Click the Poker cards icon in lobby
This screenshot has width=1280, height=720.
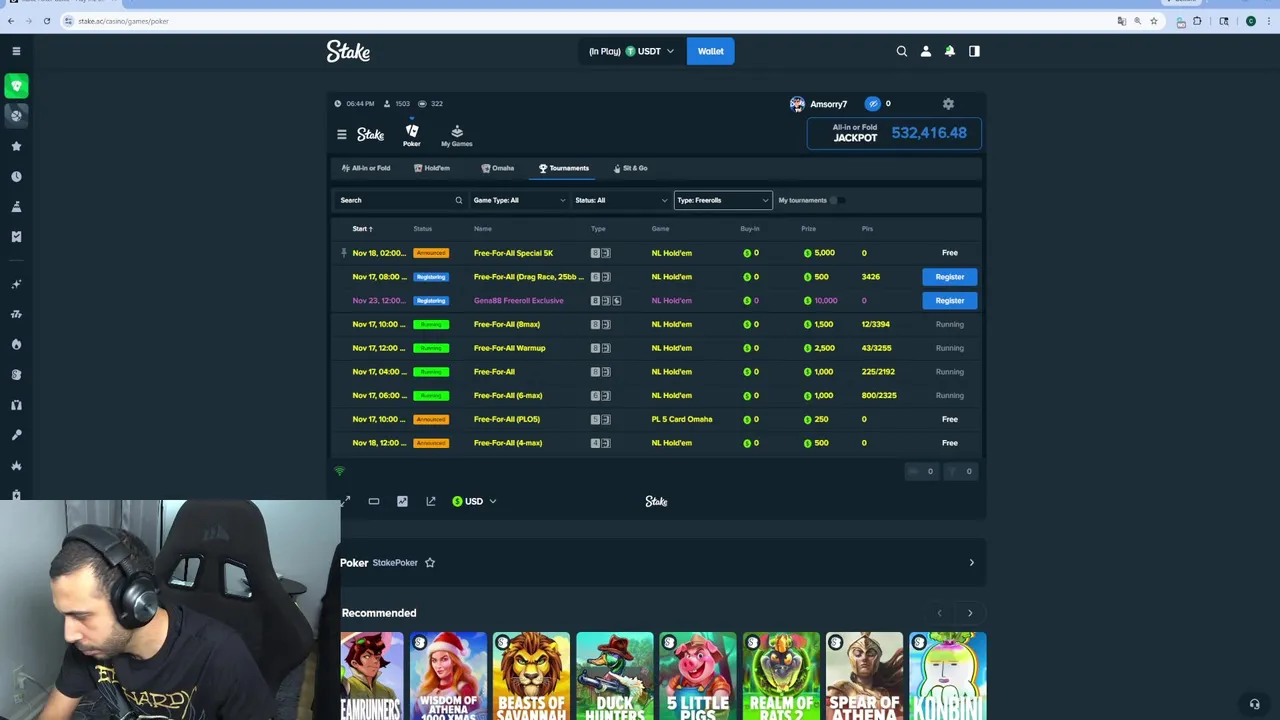point(412,135)
